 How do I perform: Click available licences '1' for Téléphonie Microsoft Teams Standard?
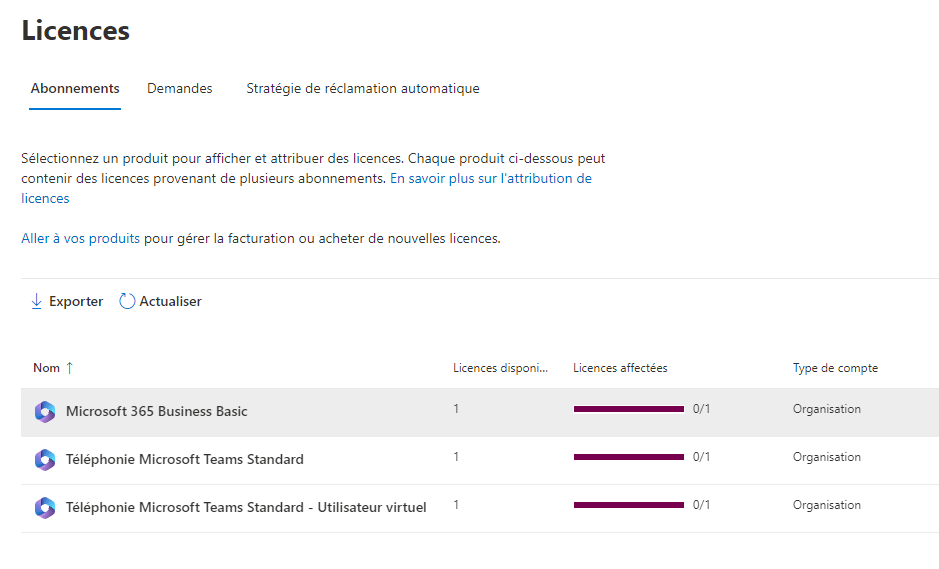coord(456,457)
